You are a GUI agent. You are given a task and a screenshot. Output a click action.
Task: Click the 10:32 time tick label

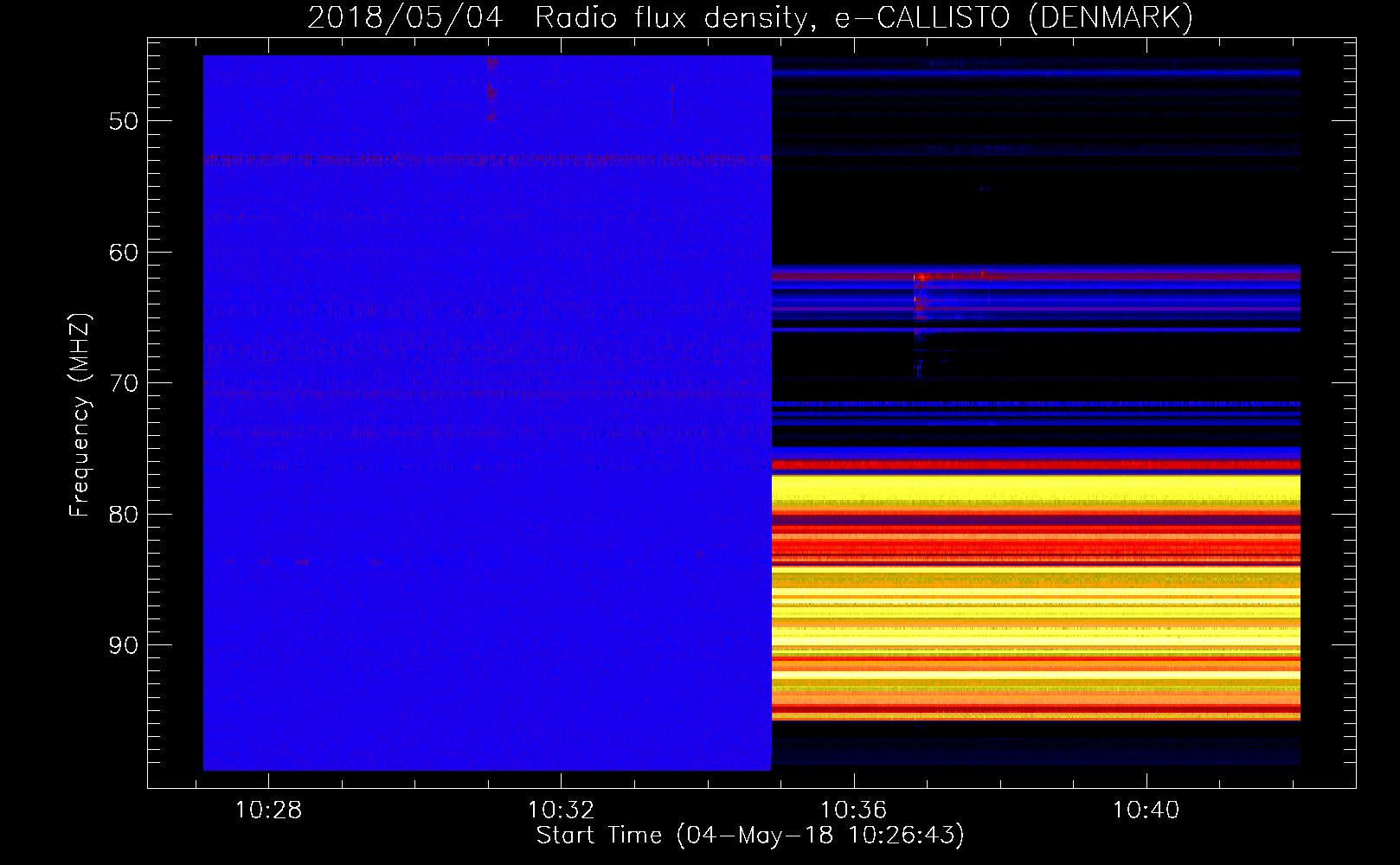[561, 811]
